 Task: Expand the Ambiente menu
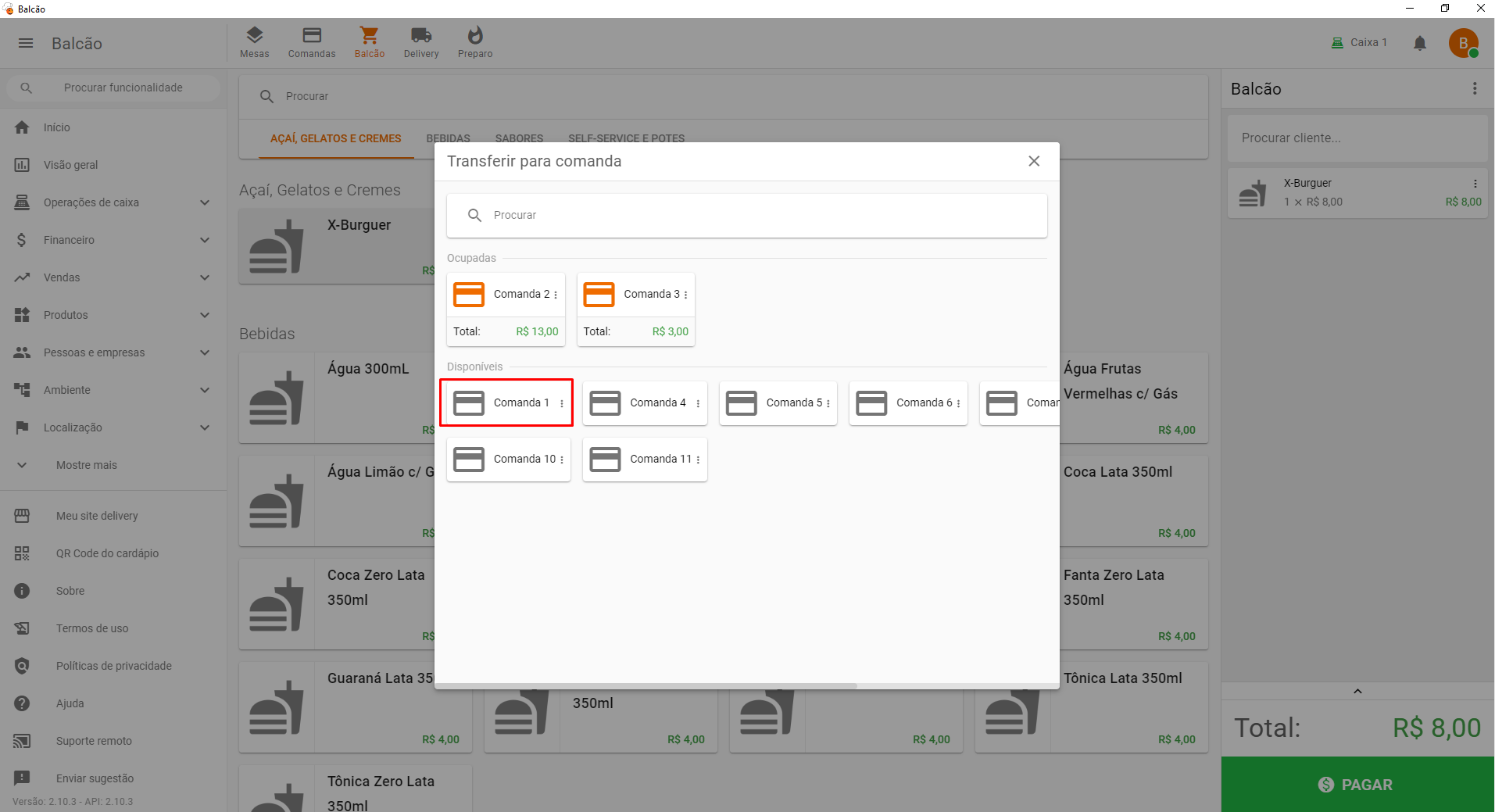pos(113,390)
